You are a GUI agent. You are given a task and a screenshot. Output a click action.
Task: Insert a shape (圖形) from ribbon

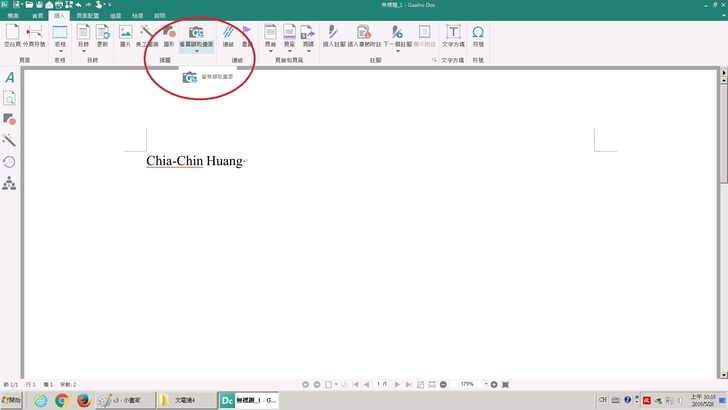[x=169, y=35]
